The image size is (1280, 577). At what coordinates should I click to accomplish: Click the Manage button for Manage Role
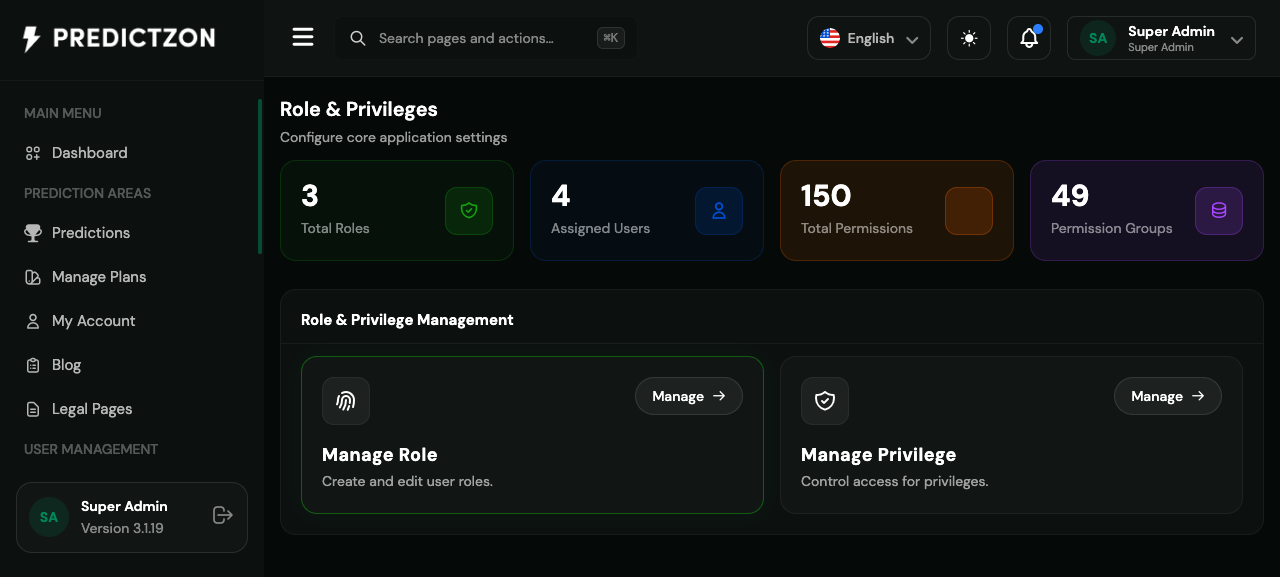(689, 396)
